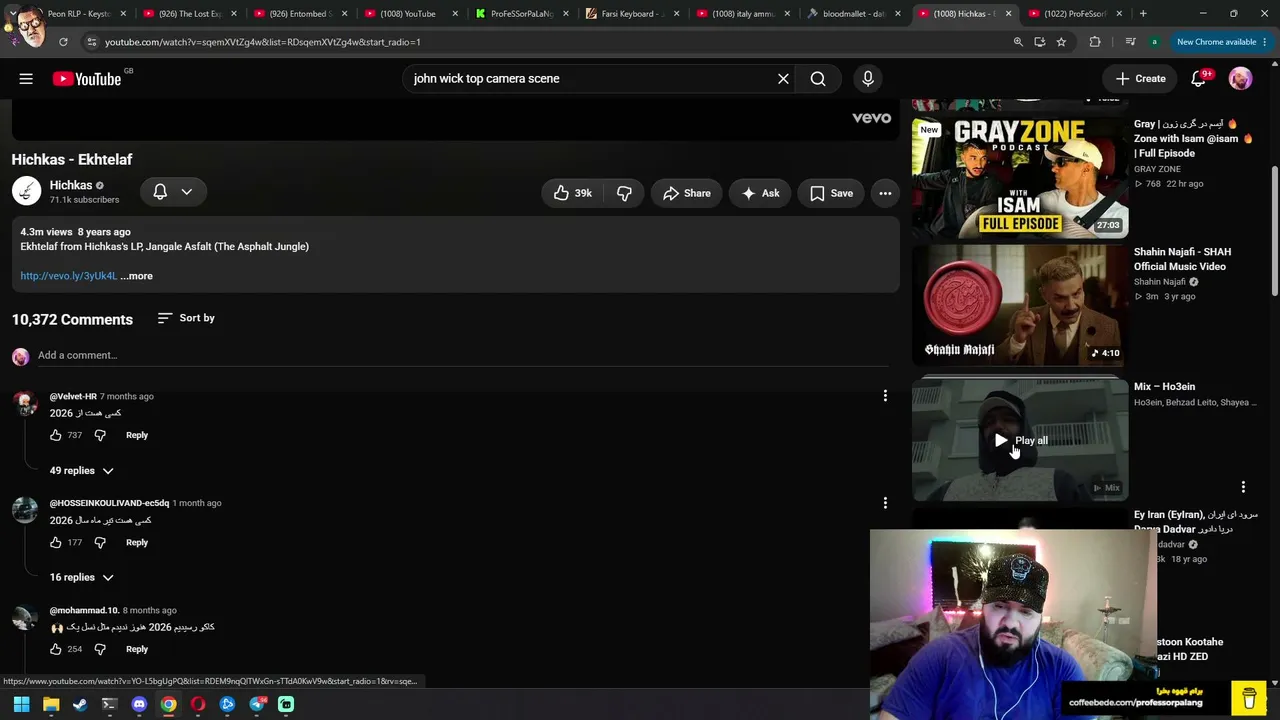
Task: Expand the description with ...more
Action: tap(137, 276)
